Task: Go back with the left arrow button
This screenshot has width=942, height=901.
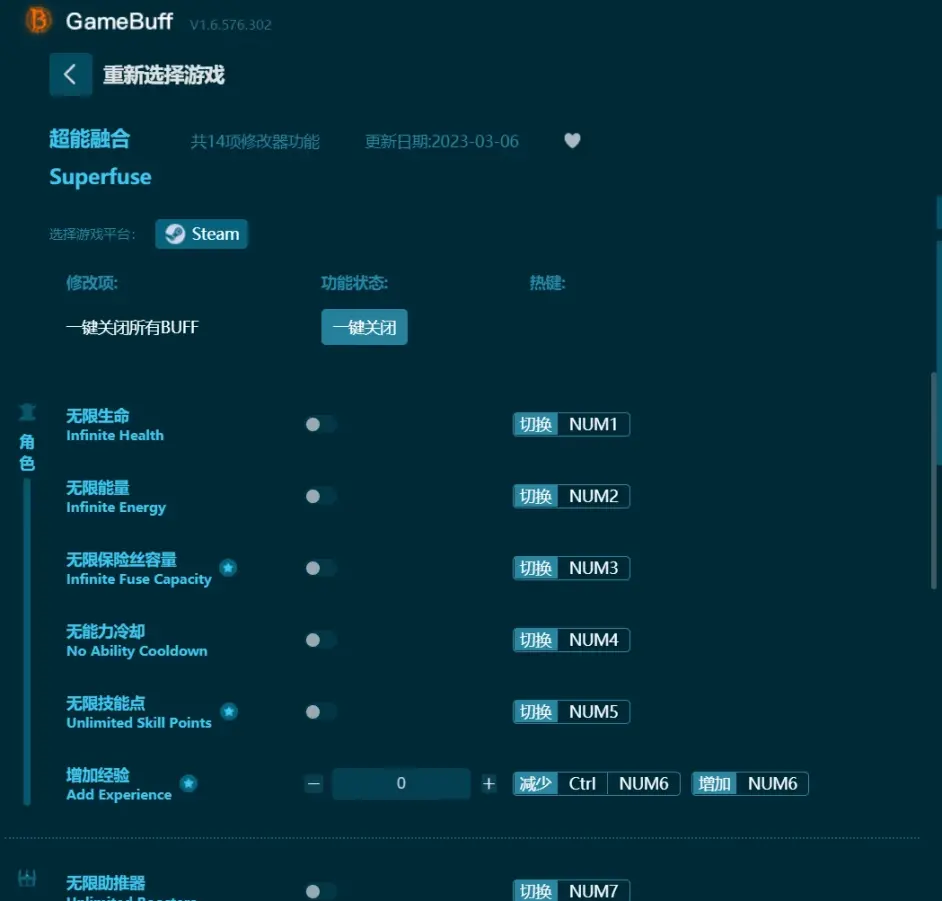Action: 70,74
